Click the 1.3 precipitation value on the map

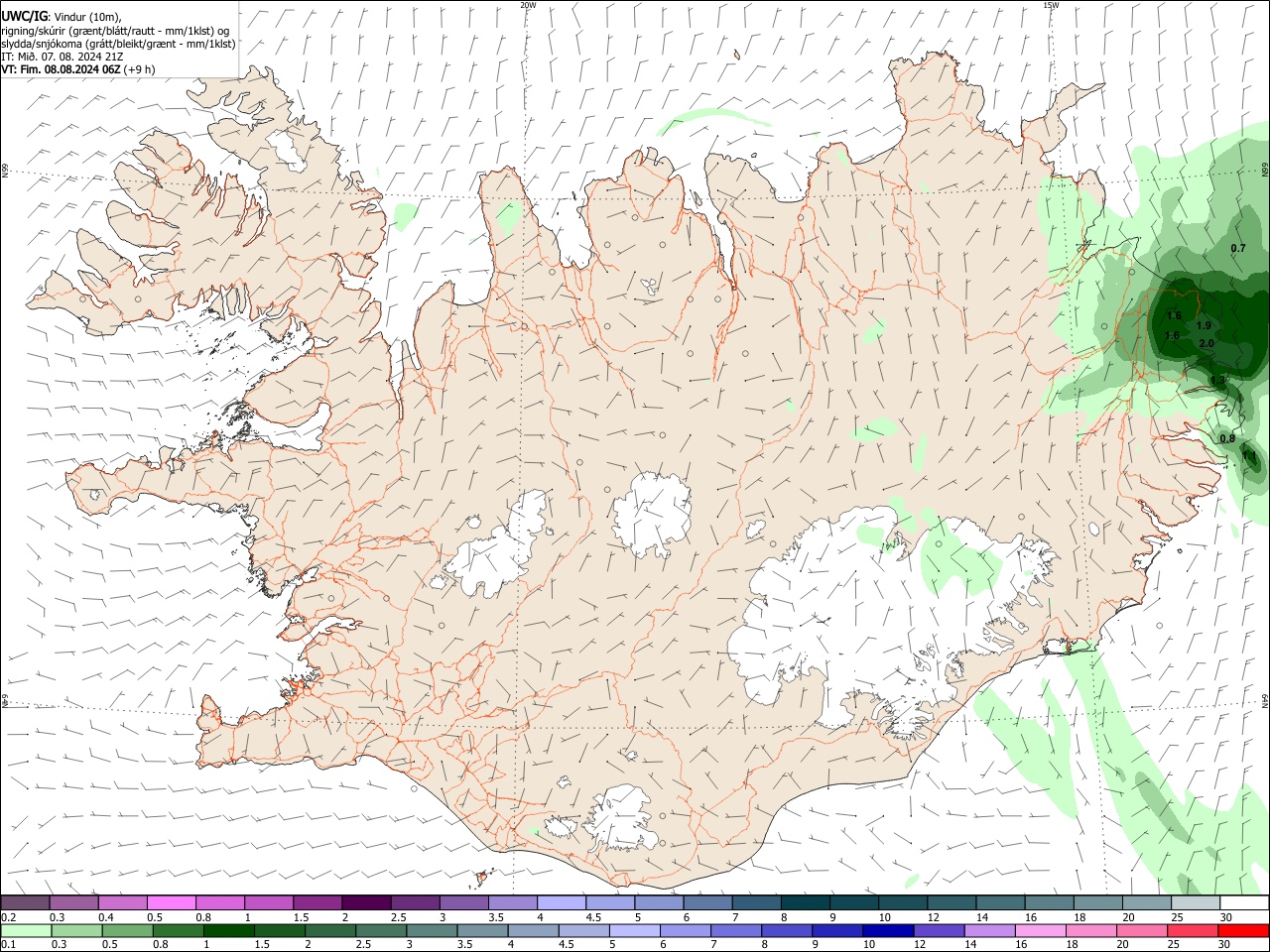(x=1218, y=380)
